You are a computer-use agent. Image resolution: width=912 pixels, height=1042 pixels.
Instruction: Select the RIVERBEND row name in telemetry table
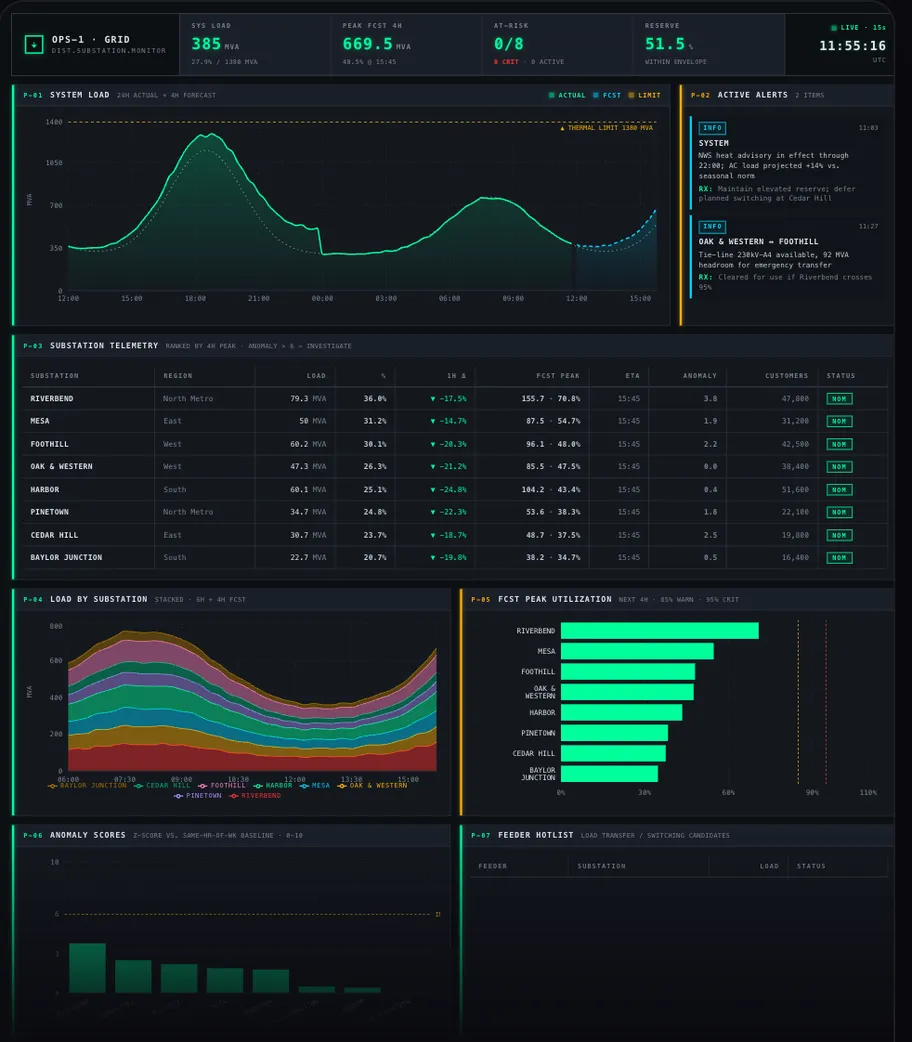click(52, 399)
